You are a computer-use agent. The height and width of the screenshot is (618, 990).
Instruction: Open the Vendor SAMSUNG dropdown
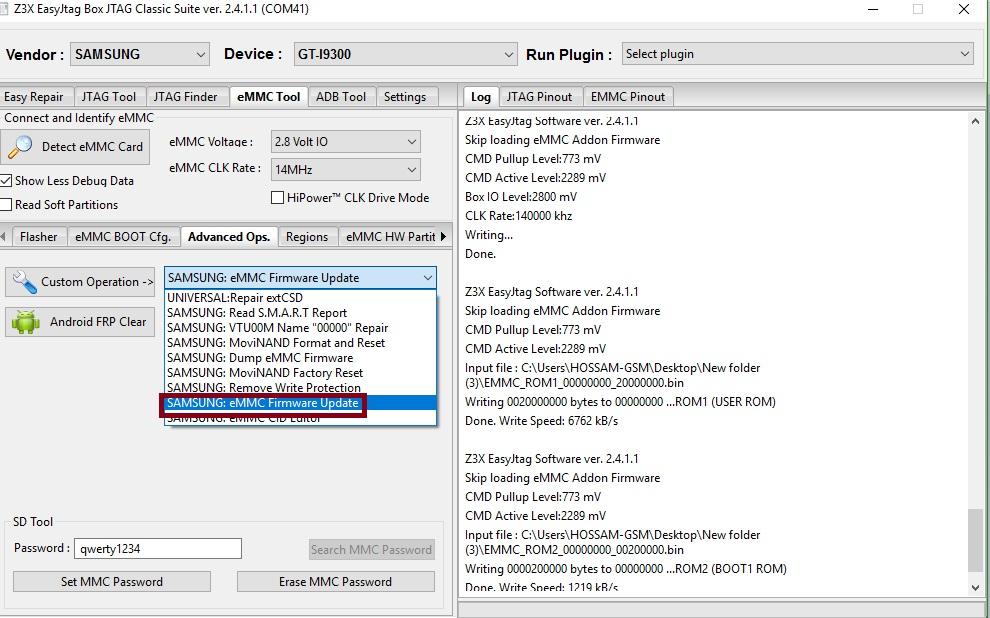(x=140, y=54)
